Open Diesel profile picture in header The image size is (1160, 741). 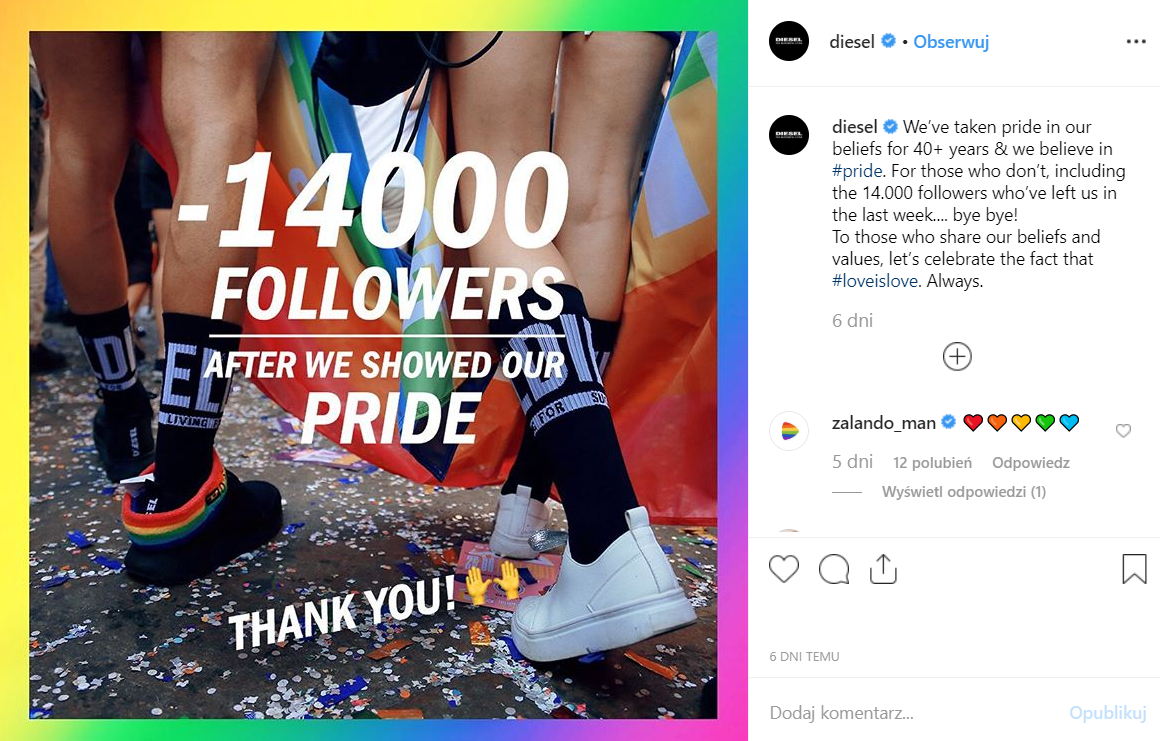point(789,41)
